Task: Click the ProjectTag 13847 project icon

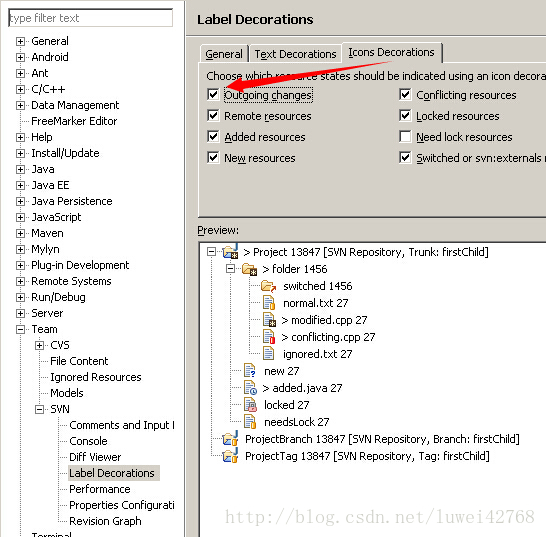Action: (x=230, y=456)
